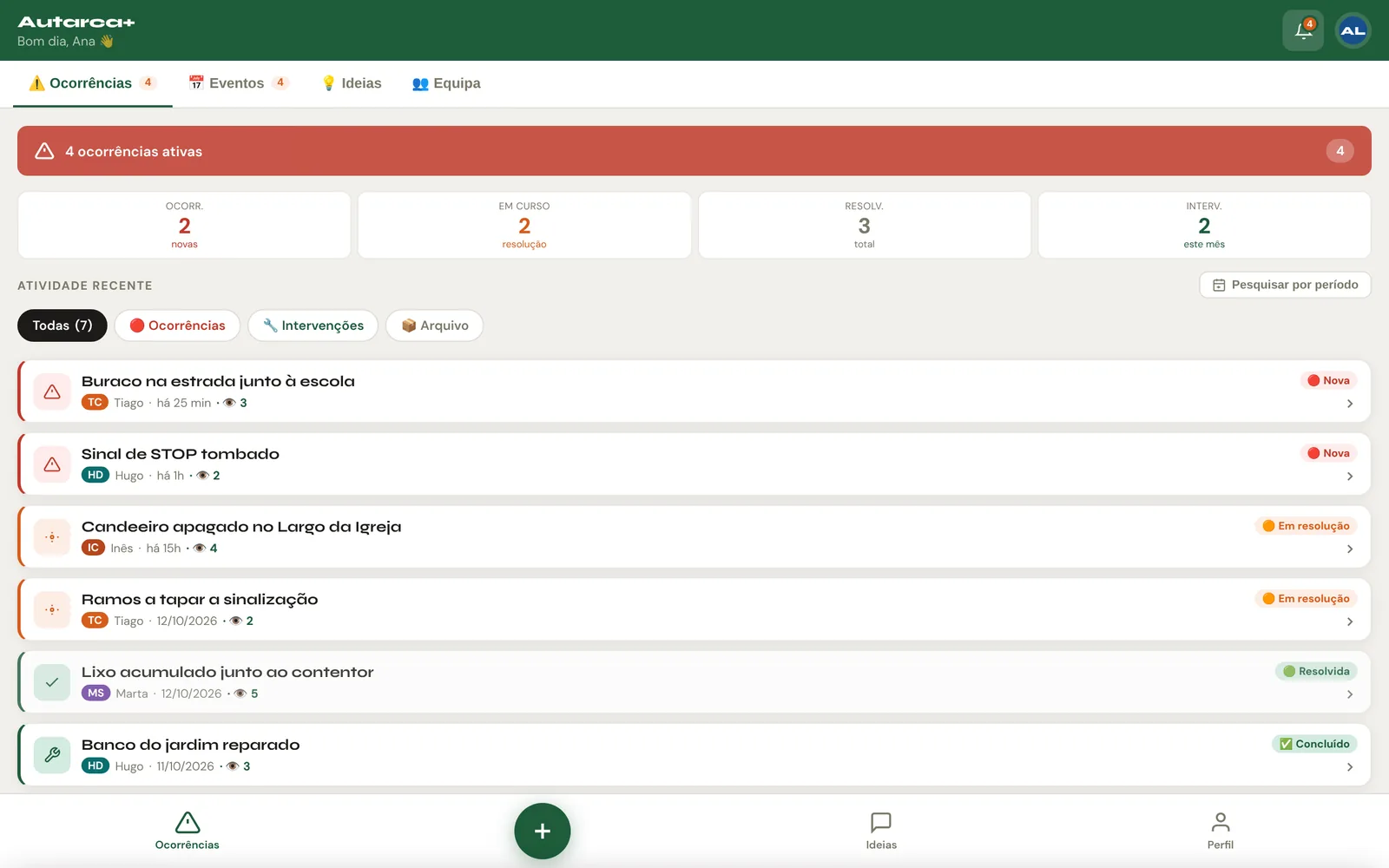This screenshot has width=1389, height=868.
Task: Expand Buraco na estrada row chevron
Action: point(1350,404)
